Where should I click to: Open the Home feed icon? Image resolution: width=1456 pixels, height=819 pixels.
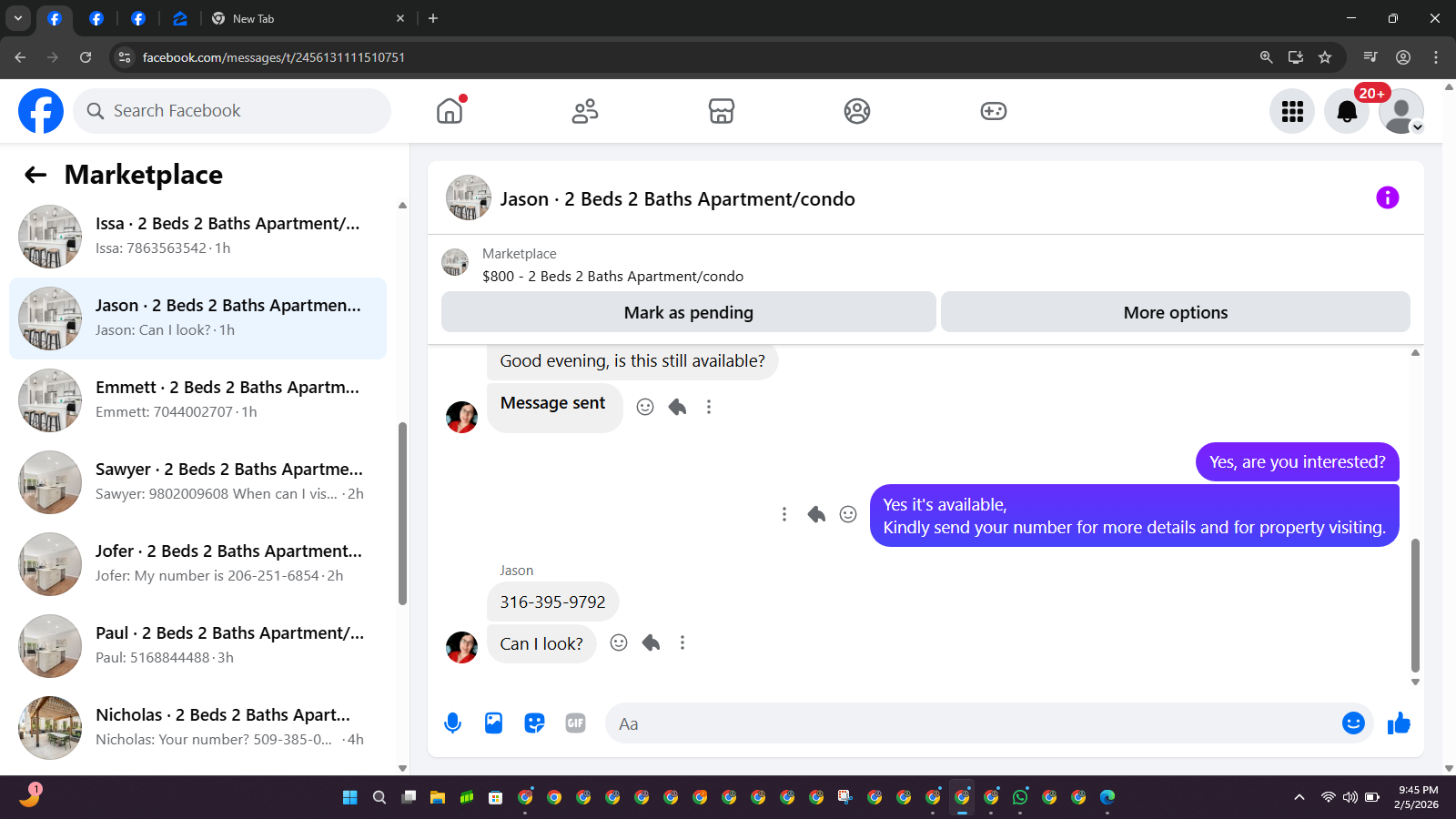450,111
